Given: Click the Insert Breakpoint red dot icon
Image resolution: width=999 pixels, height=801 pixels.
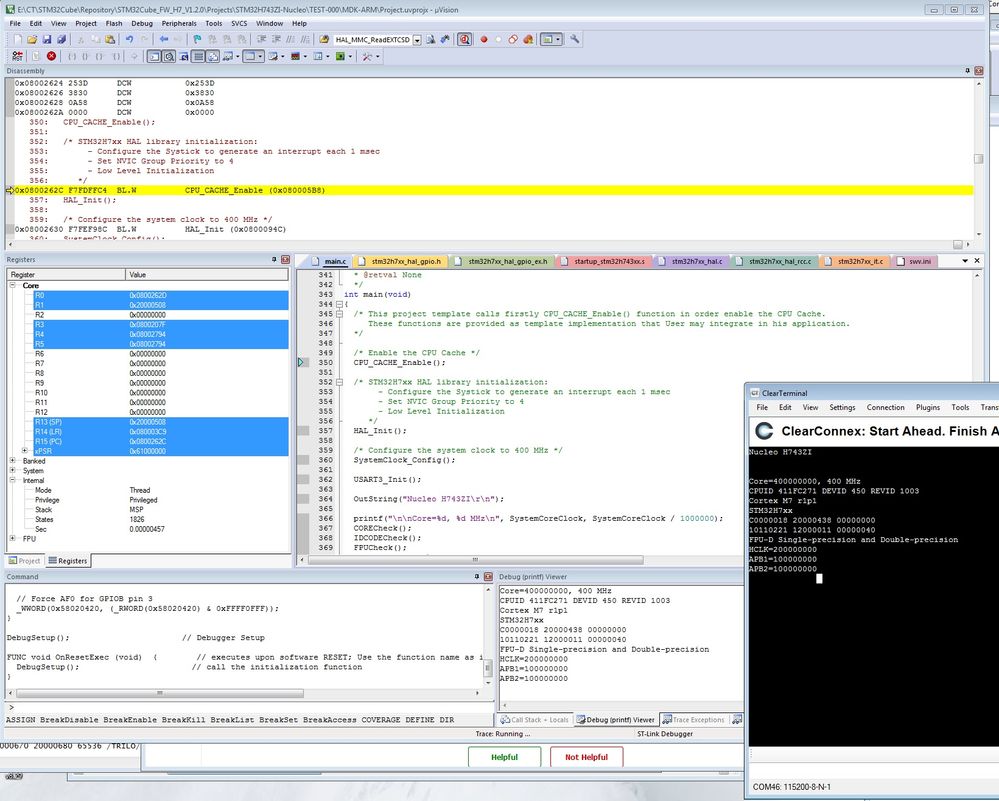Looking at the screenshot, I should 484,40.
